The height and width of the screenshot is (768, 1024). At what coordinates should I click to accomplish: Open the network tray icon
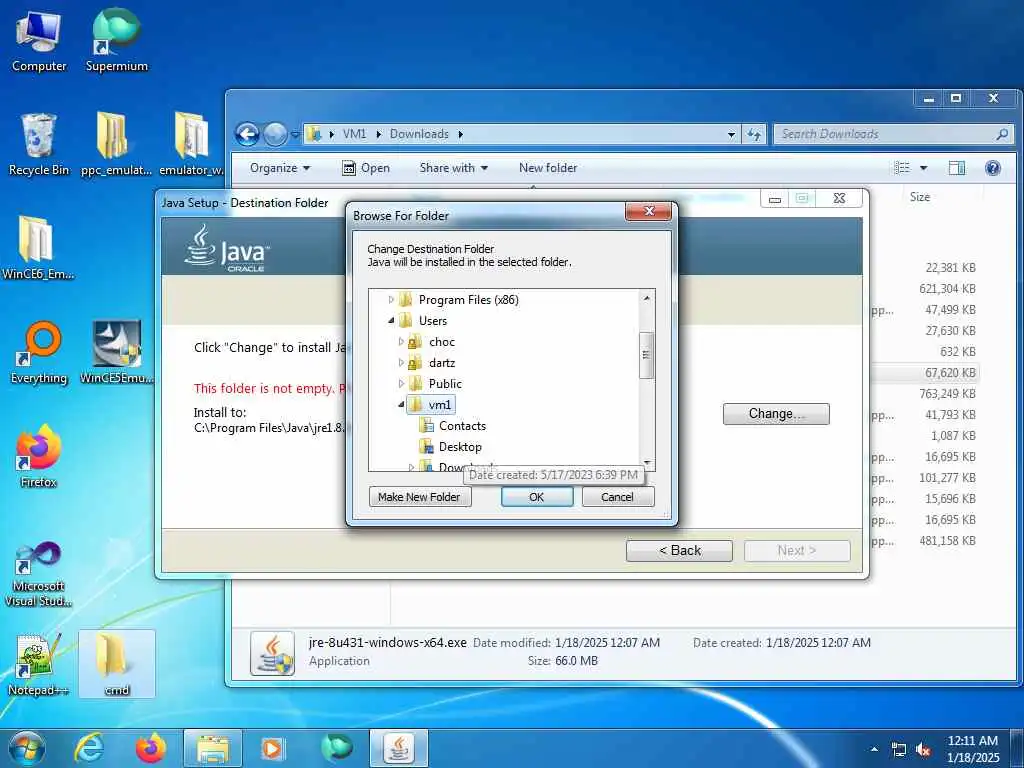tap(899, 750)
